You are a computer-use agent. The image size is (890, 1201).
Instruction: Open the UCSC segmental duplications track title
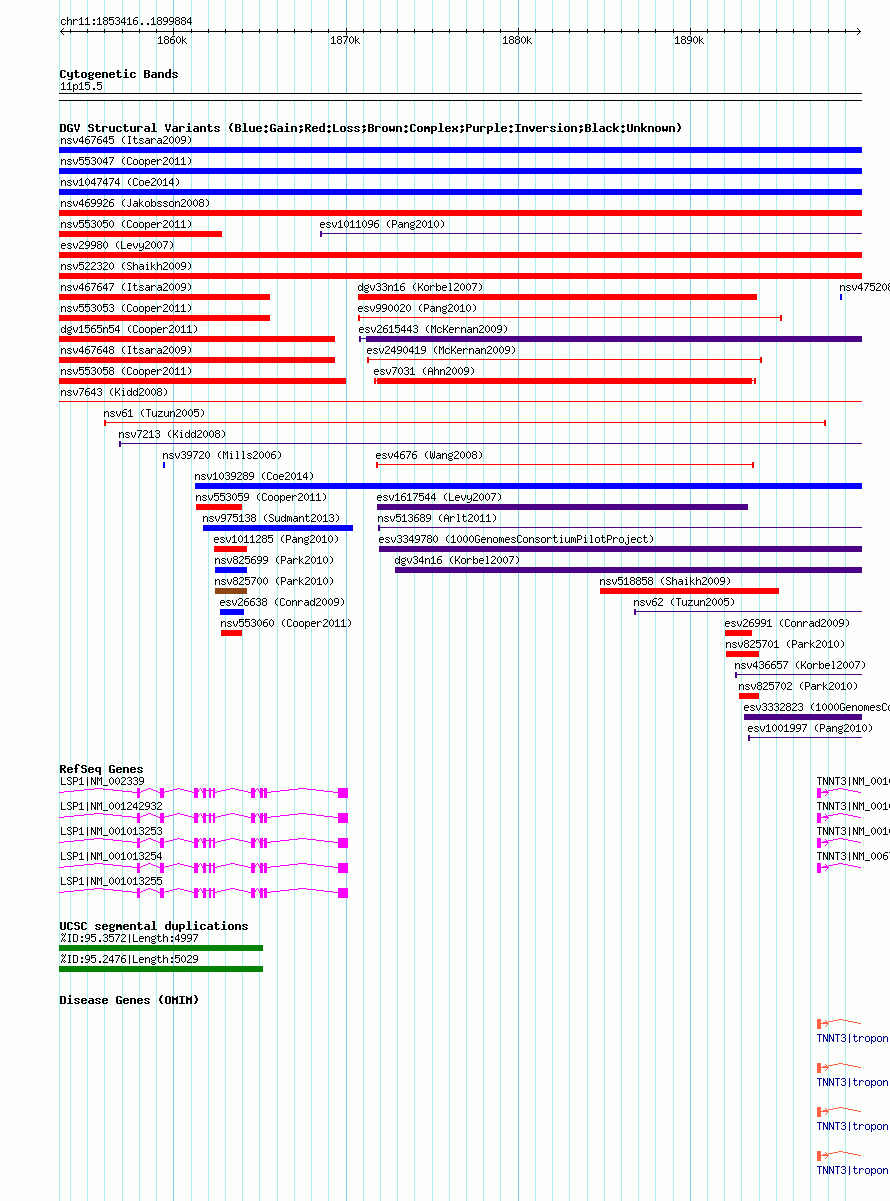[x=154, y=926]
